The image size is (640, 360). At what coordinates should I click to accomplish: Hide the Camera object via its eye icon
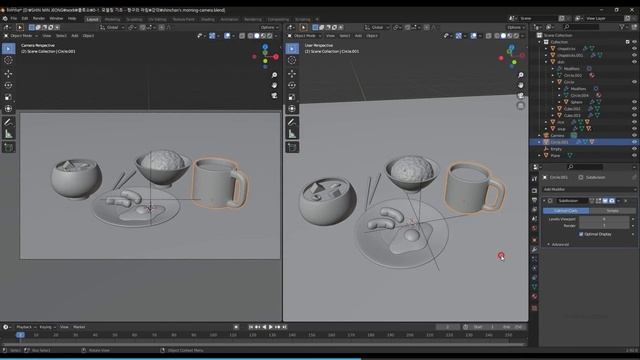(634, 135)
